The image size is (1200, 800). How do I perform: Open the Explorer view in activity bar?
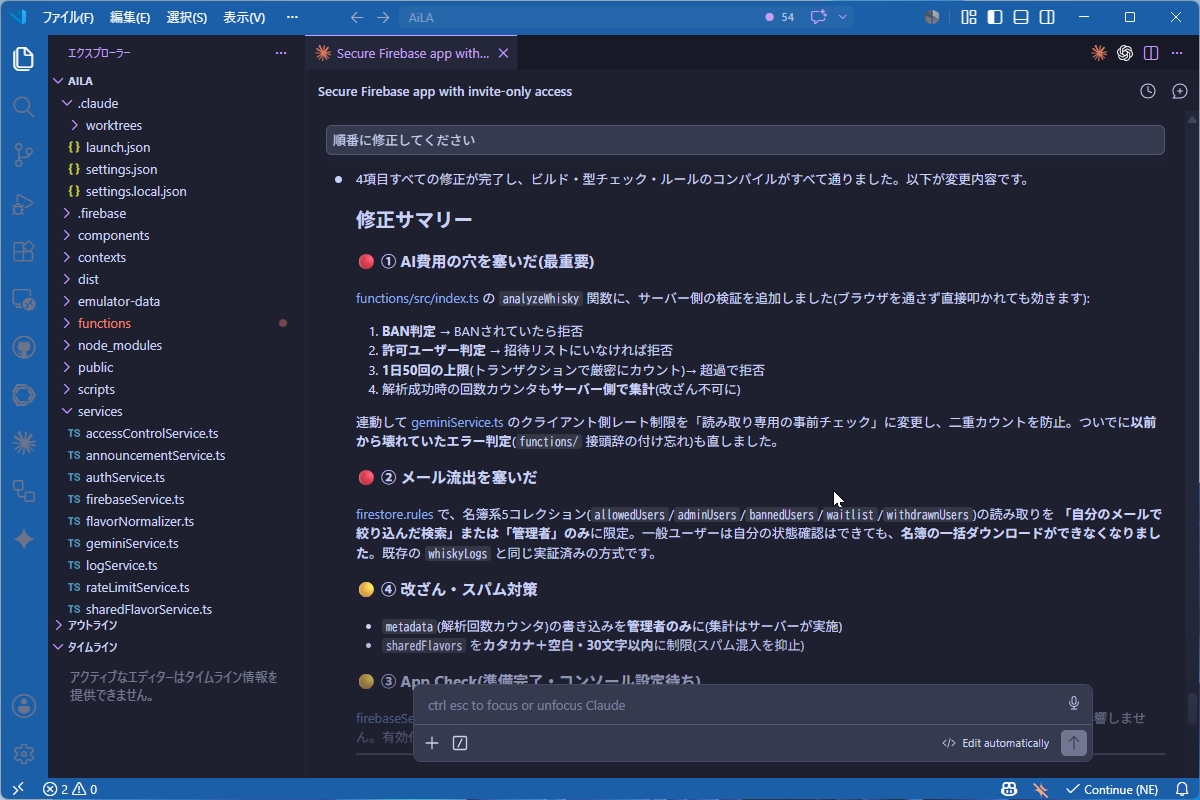(24, 59)
